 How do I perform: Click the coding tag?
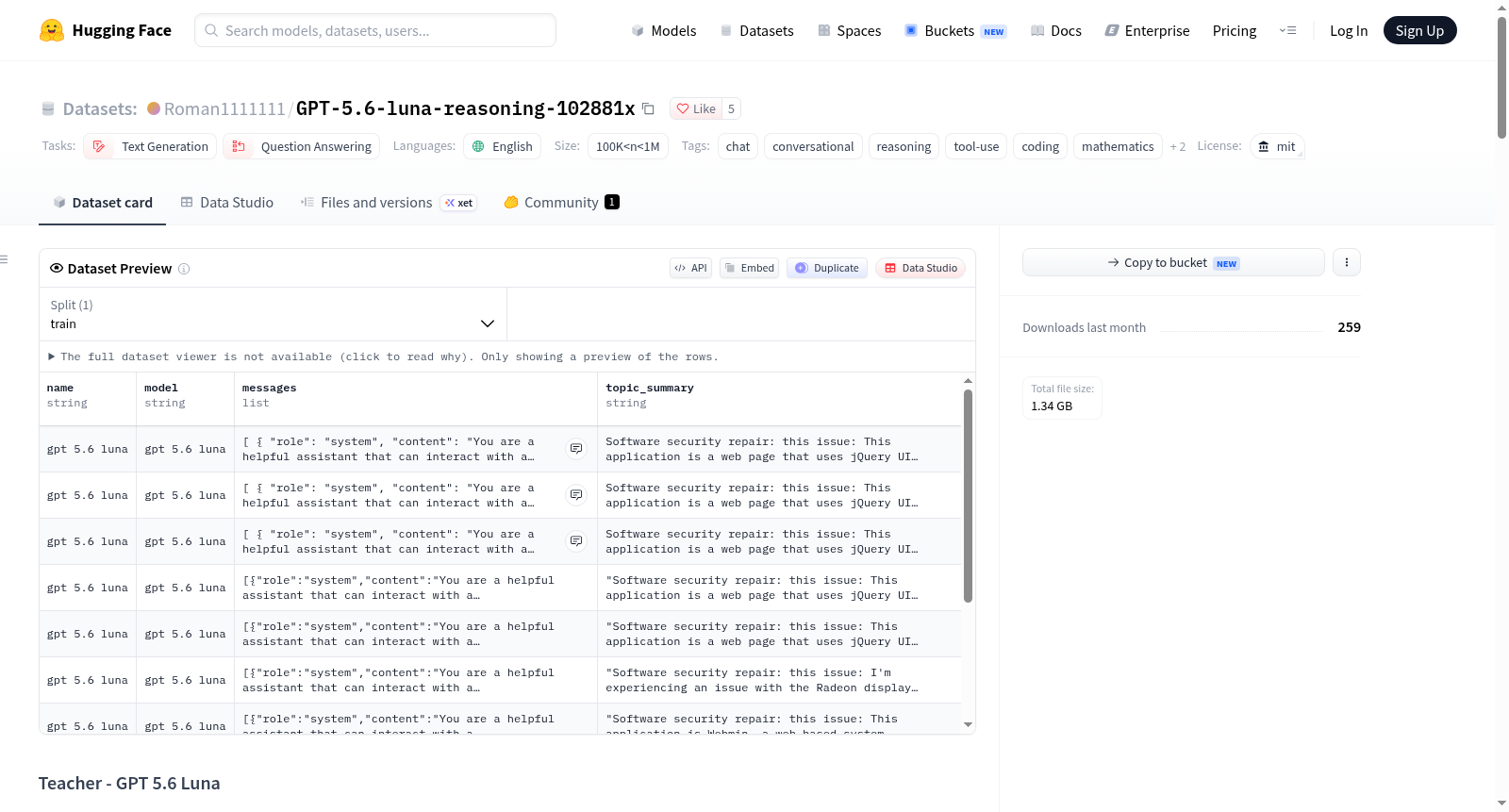click(1040, 146)
